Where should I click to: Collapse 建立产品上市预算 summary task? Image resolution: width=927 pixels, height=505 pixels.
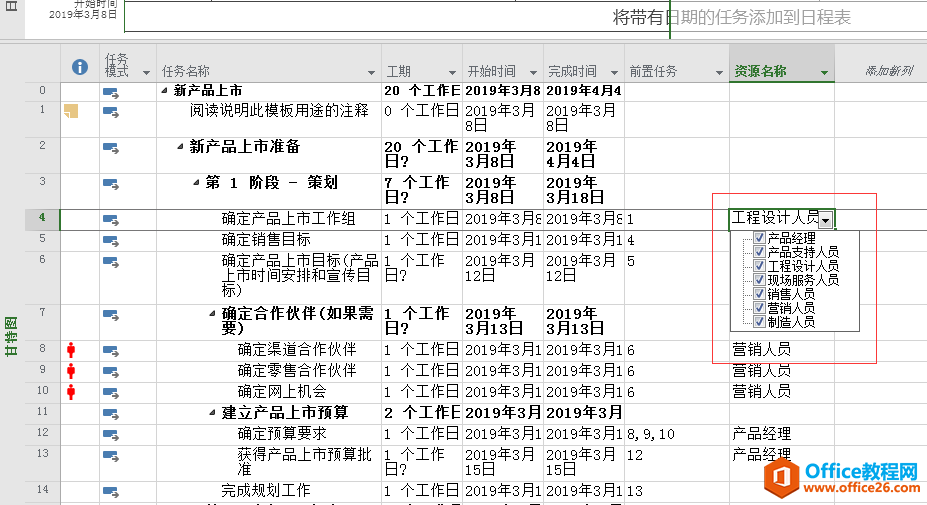[212, 412]
